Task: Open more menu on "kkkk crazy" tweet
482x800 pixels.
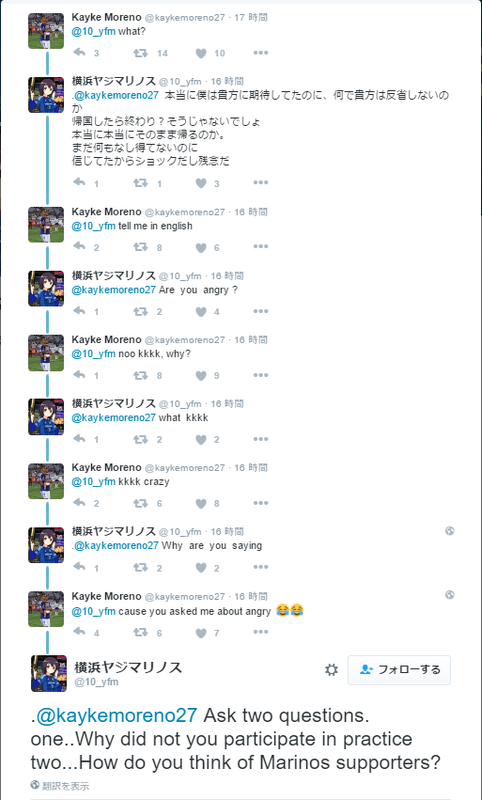Action: click(261, 503)
